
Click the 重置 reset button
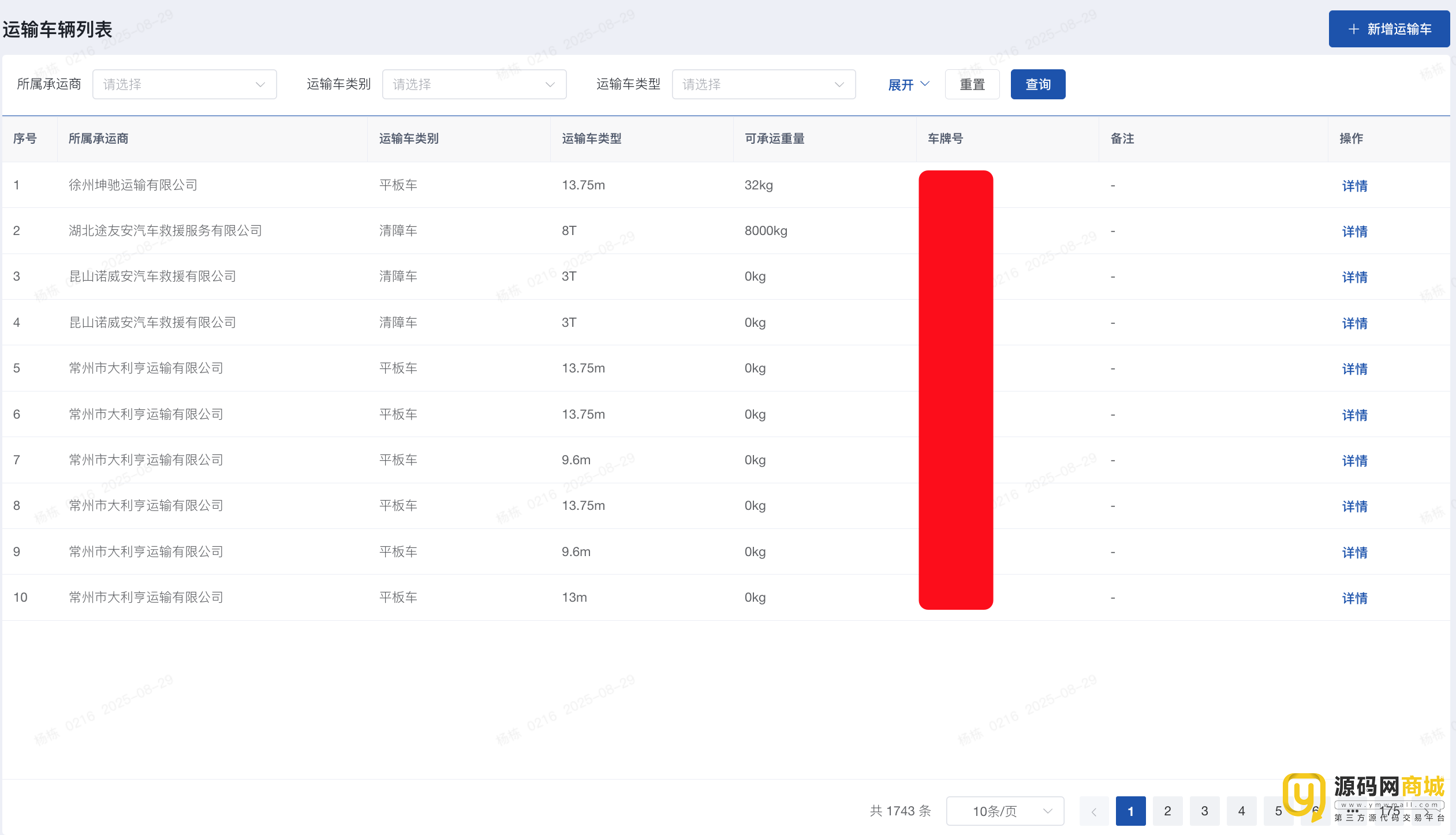[972, 84]
